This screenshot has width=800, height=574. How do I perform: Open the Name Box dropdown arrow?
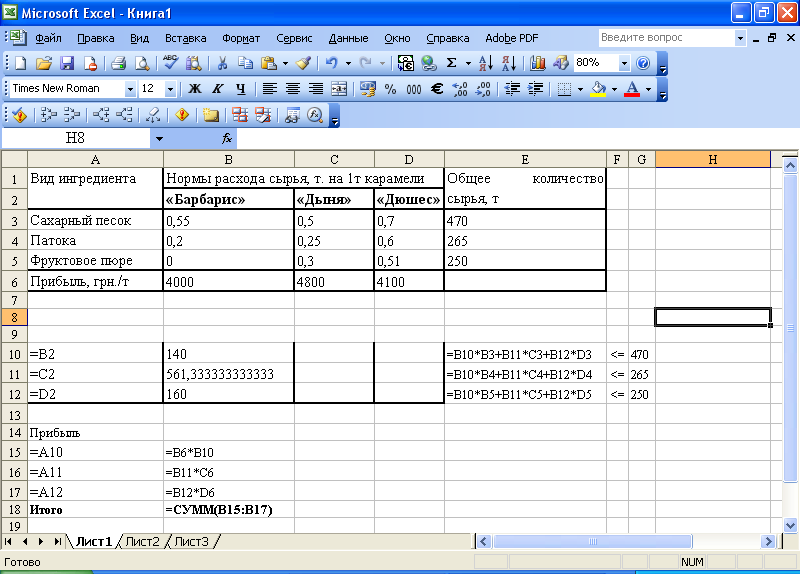[x=159, y=139]
